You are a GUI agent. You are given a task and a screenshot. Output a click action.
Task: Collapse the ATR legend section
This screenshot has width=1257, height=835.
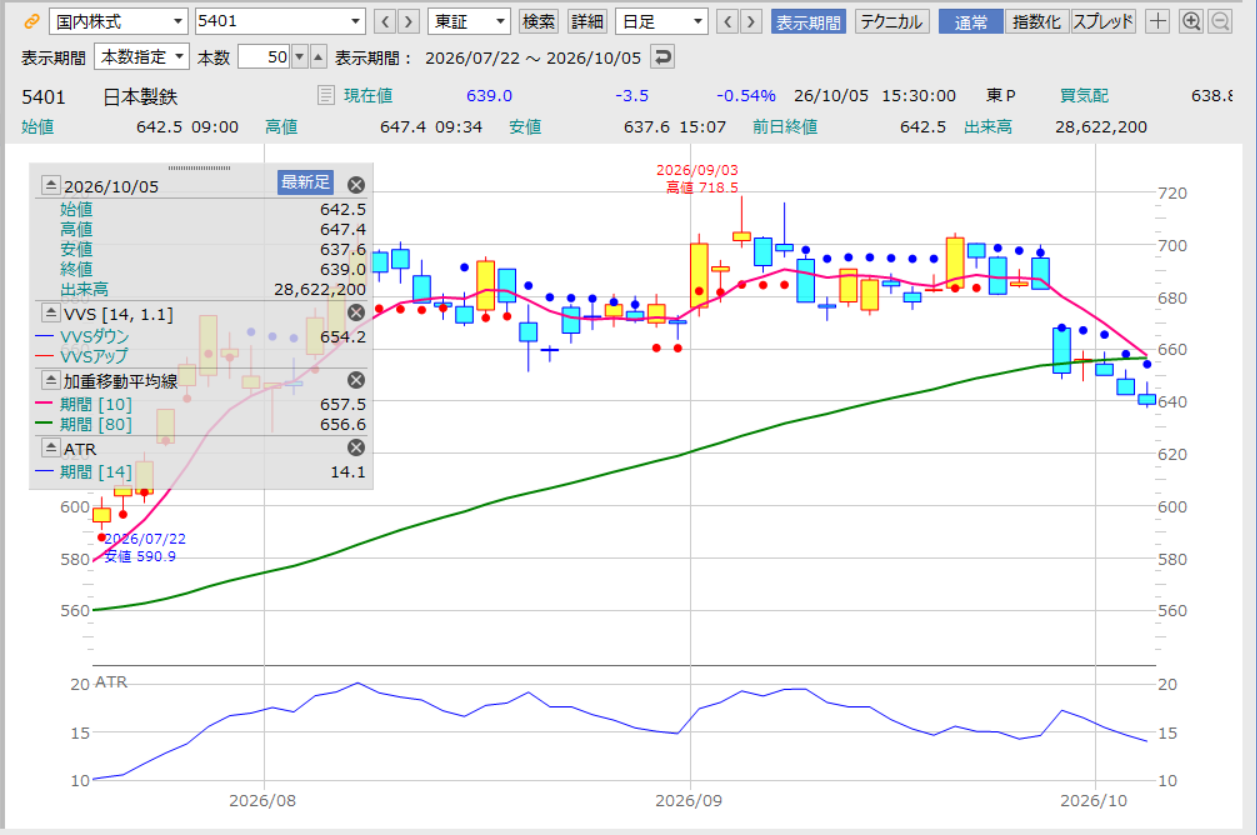click(x=50, y=449)
